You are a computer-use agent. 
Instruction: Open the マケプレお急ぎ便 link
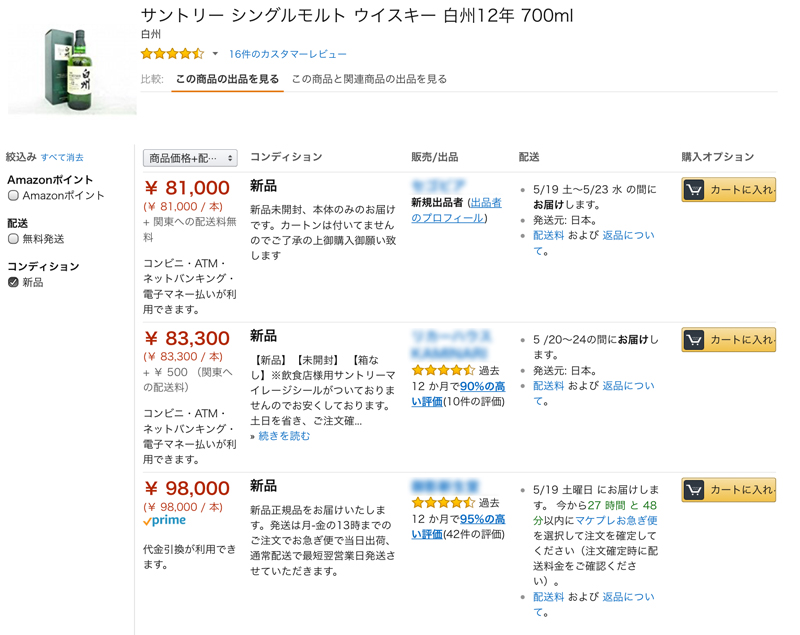pos(616,520)
